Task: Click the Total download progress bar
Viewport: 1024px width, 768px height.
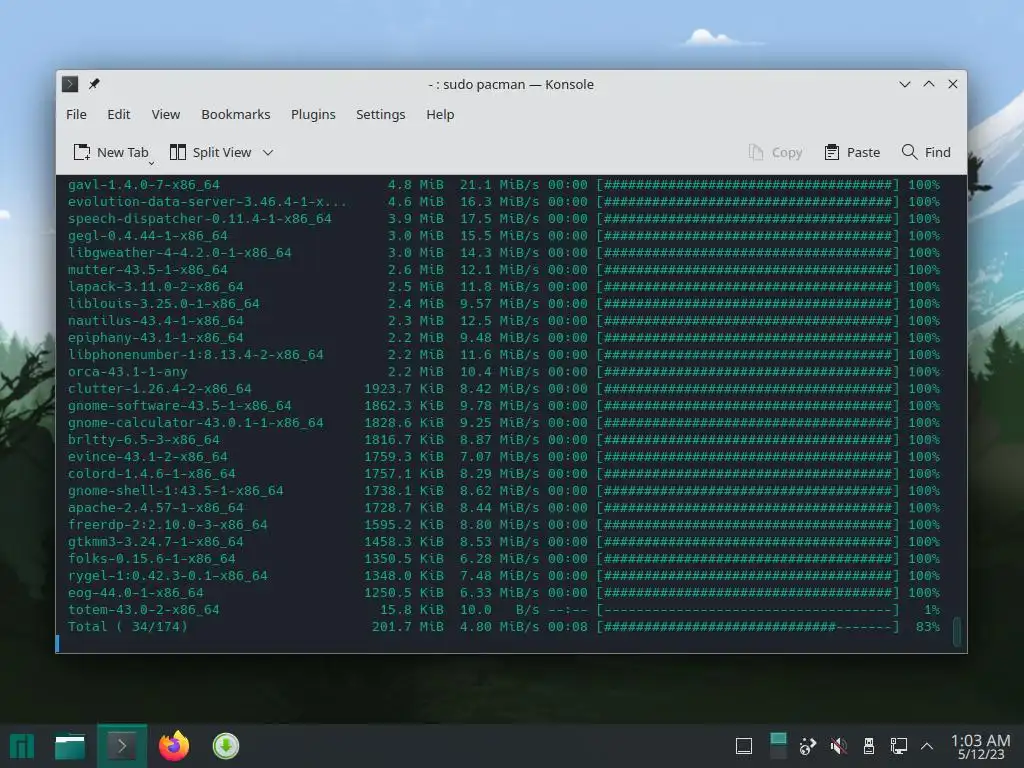Action: click(748, 627)
